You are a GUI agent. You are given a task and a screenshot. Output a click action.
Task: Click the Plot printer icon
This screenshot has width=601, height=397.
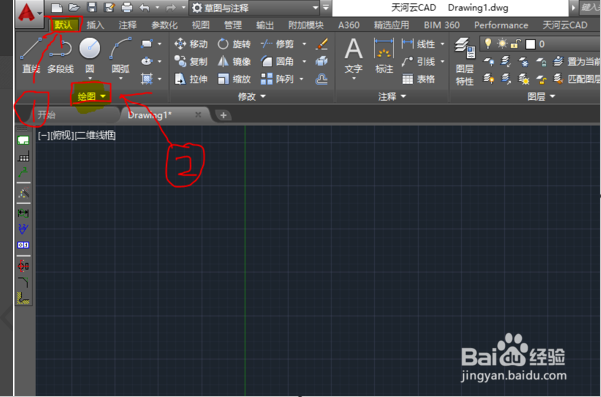(x=127, y=7)
